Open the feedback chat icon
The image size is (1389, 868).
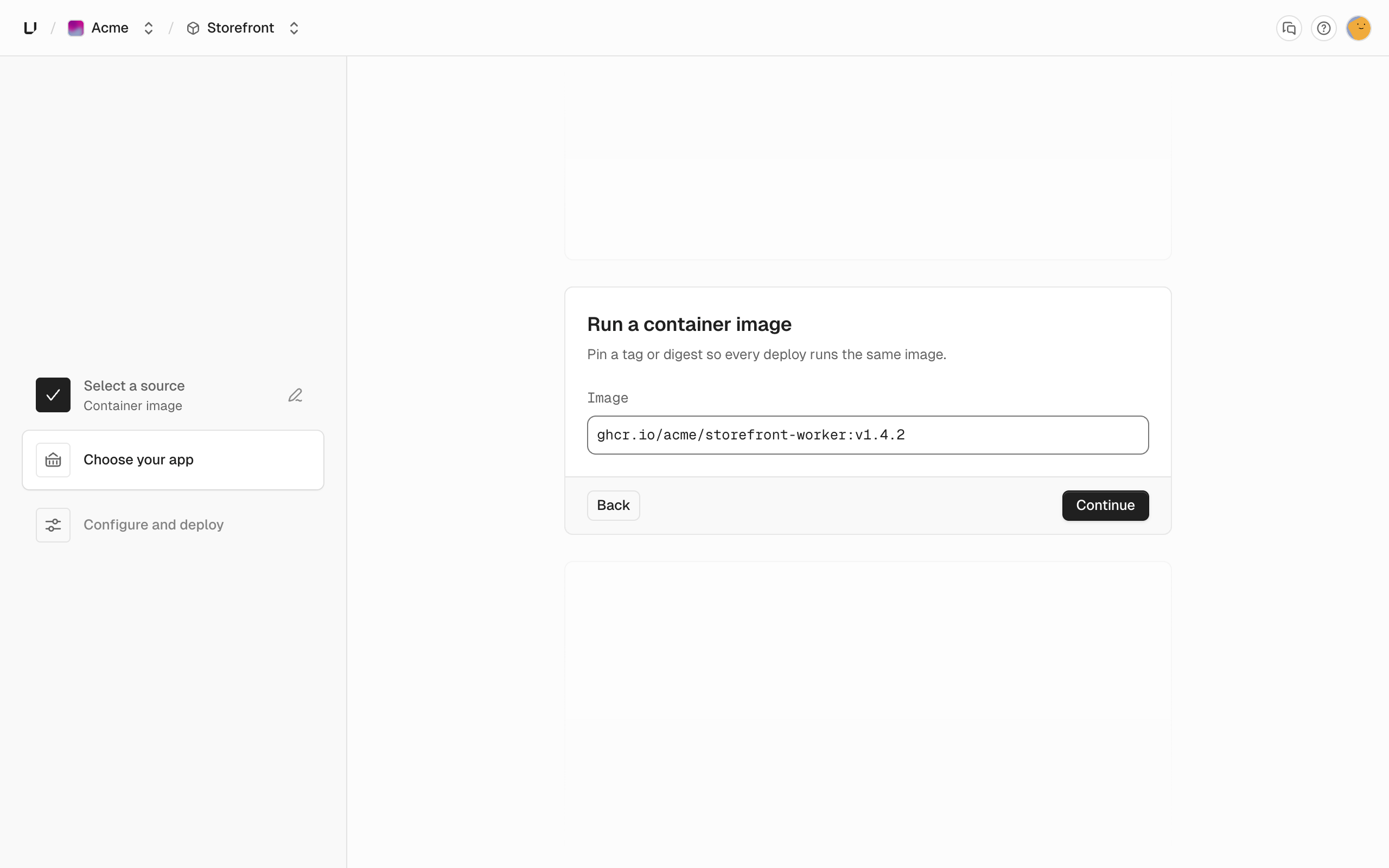(x=1289, y=28)
